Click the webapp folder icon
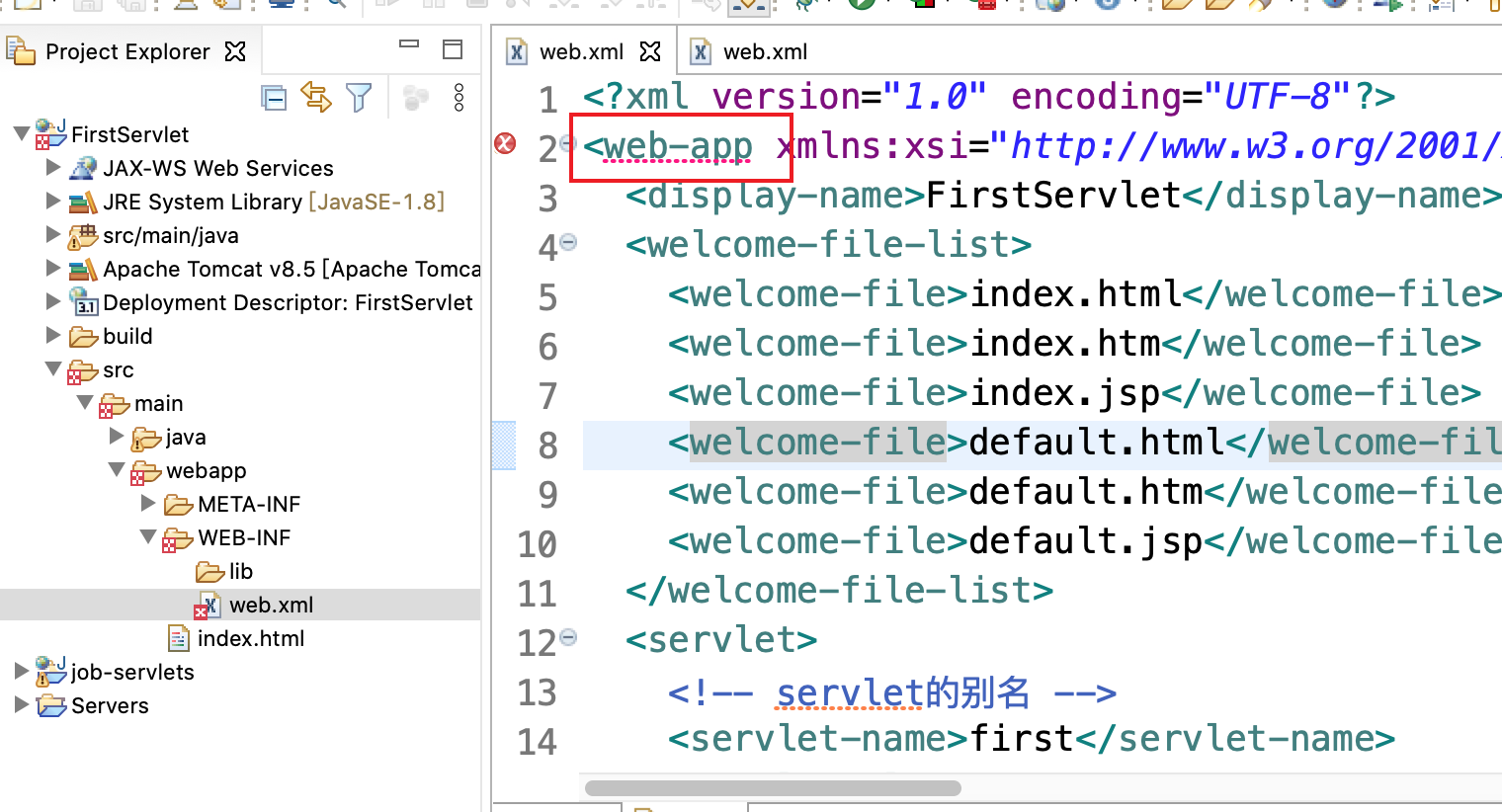This screenshot has height=812, width=1502. (146, 472)
